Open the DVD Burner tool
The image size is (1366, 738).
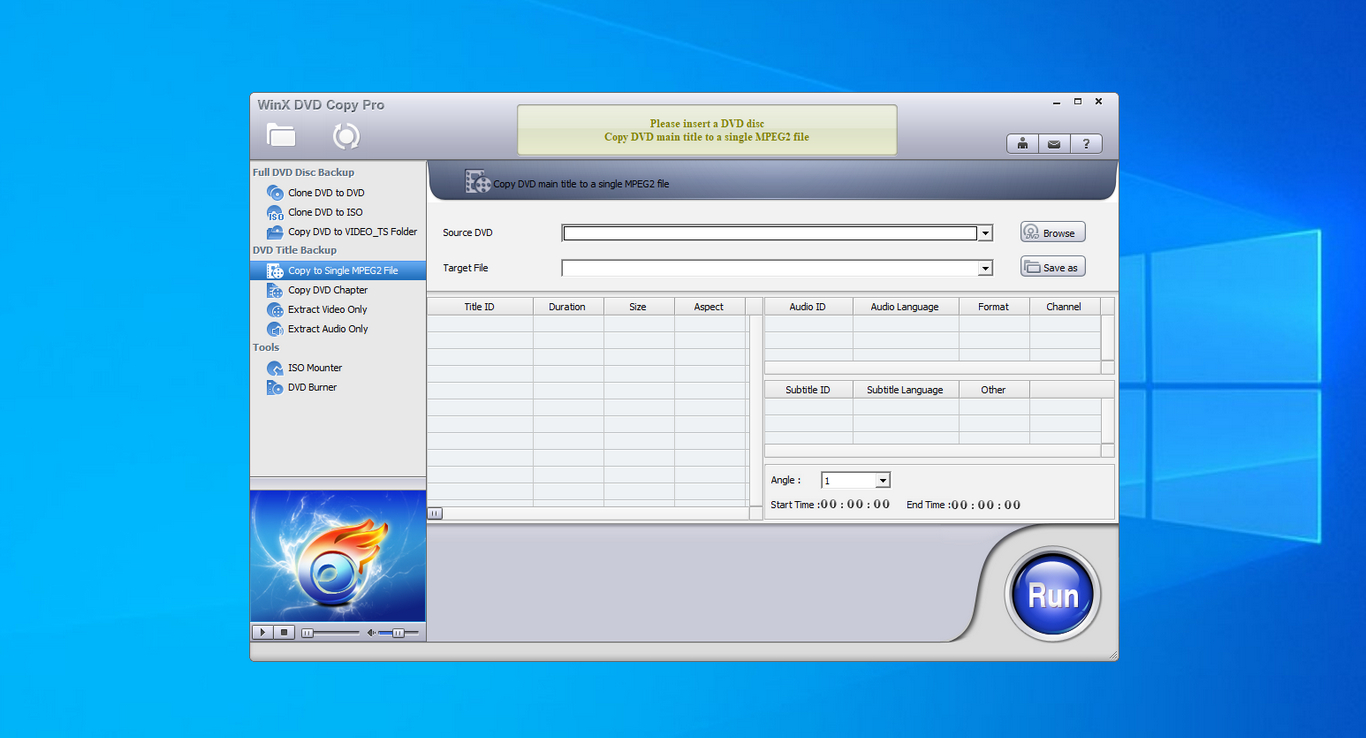coord(312,387)
